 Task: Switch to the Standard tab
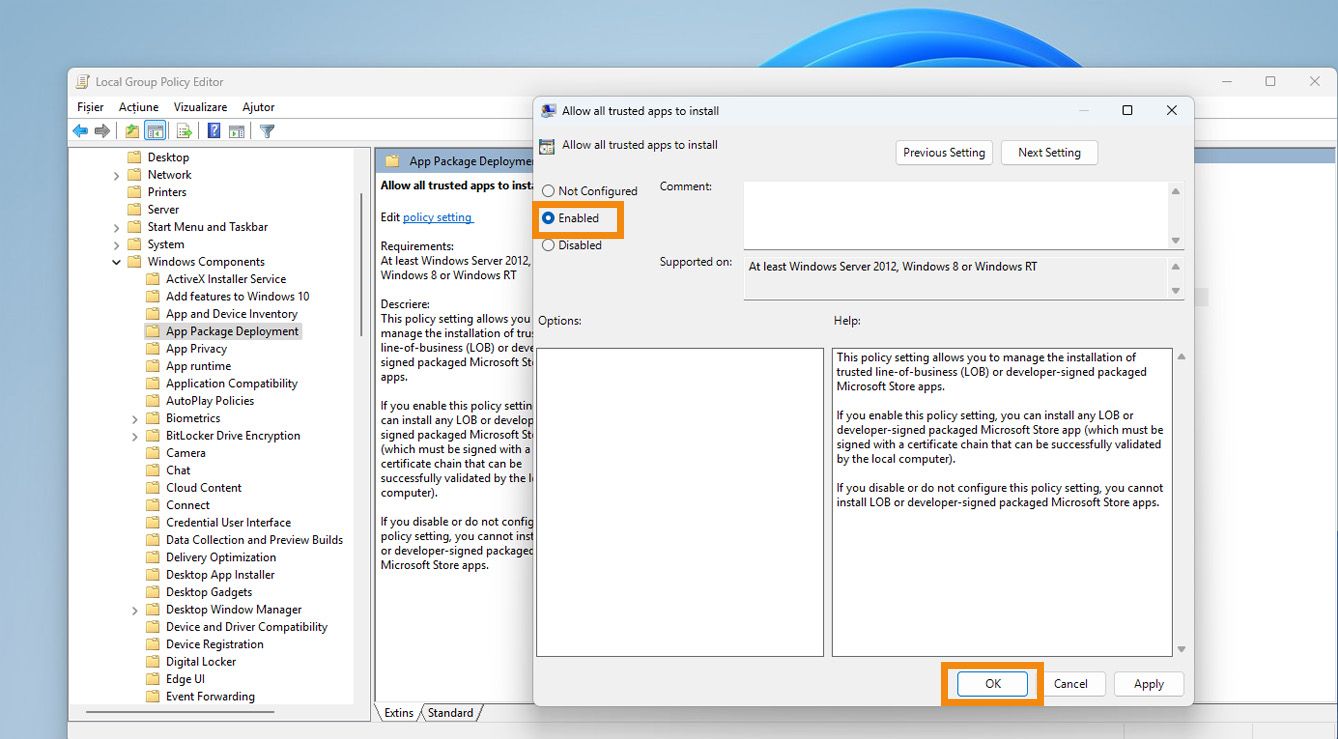(x=450, y=713)
